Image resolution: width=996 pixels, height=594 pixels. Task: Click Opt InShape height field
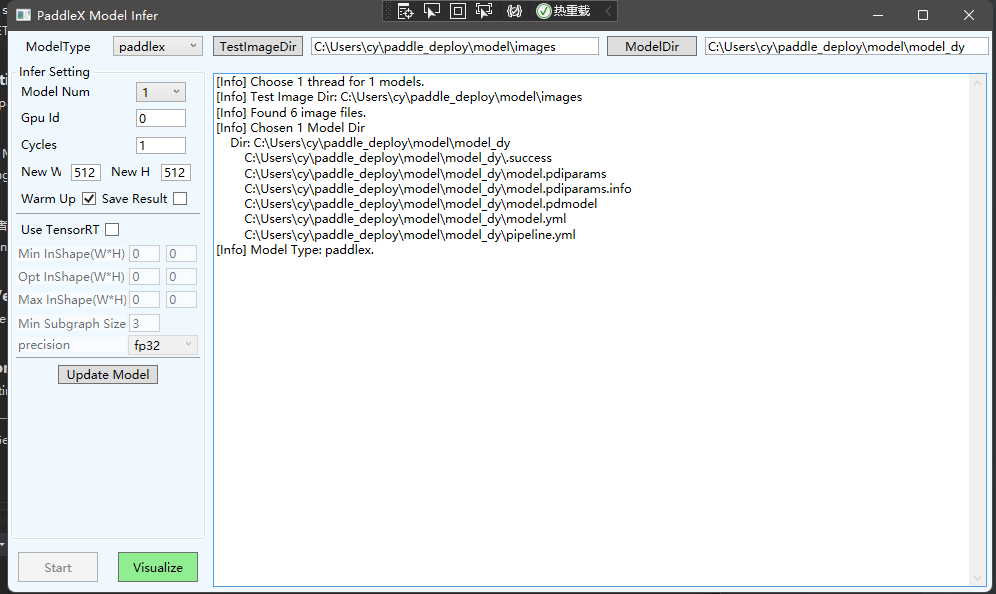181,277
